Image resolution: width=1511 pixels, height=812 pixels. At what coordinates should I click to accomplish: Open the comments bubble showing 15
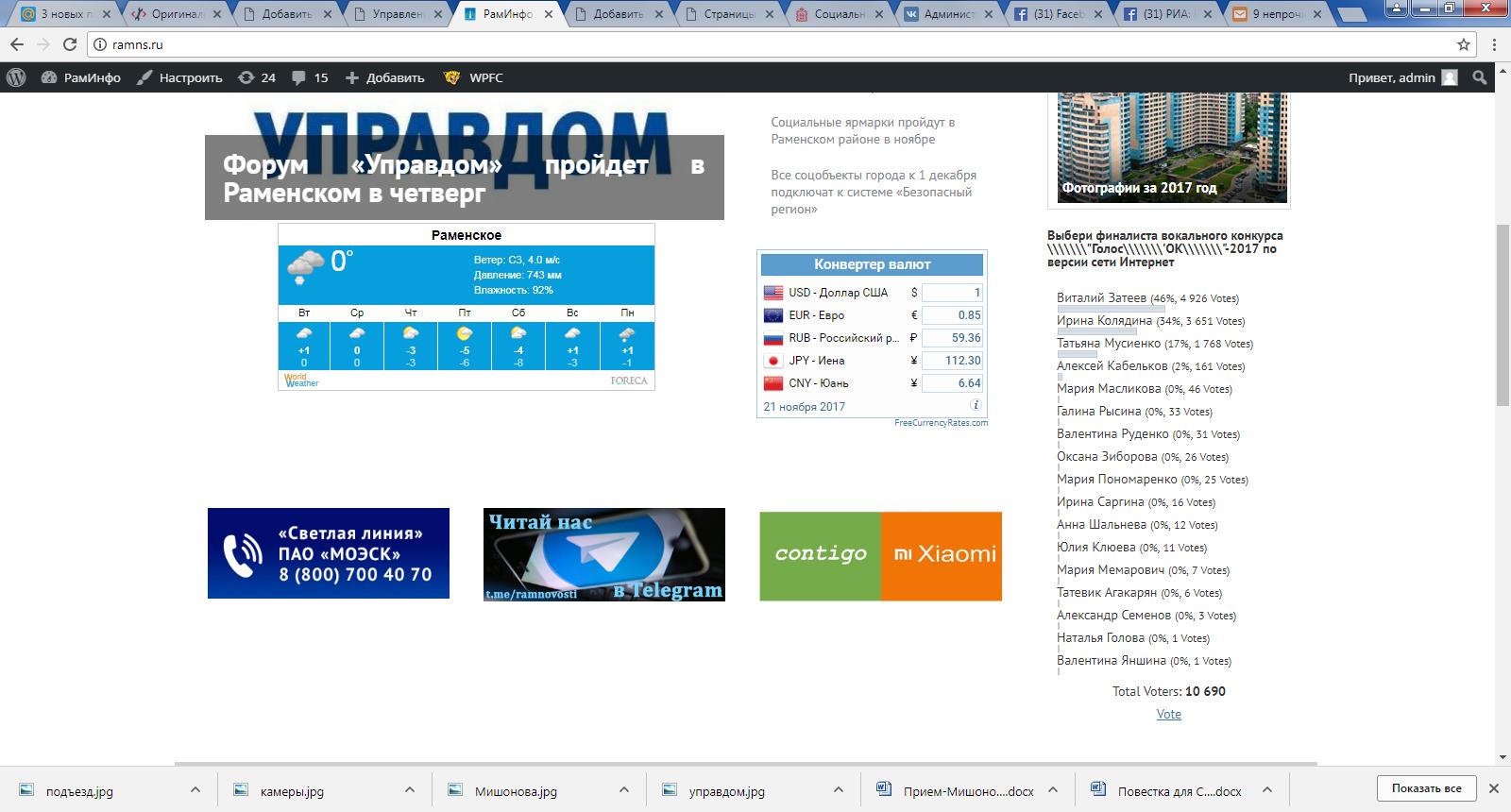(x=310, y=77)
